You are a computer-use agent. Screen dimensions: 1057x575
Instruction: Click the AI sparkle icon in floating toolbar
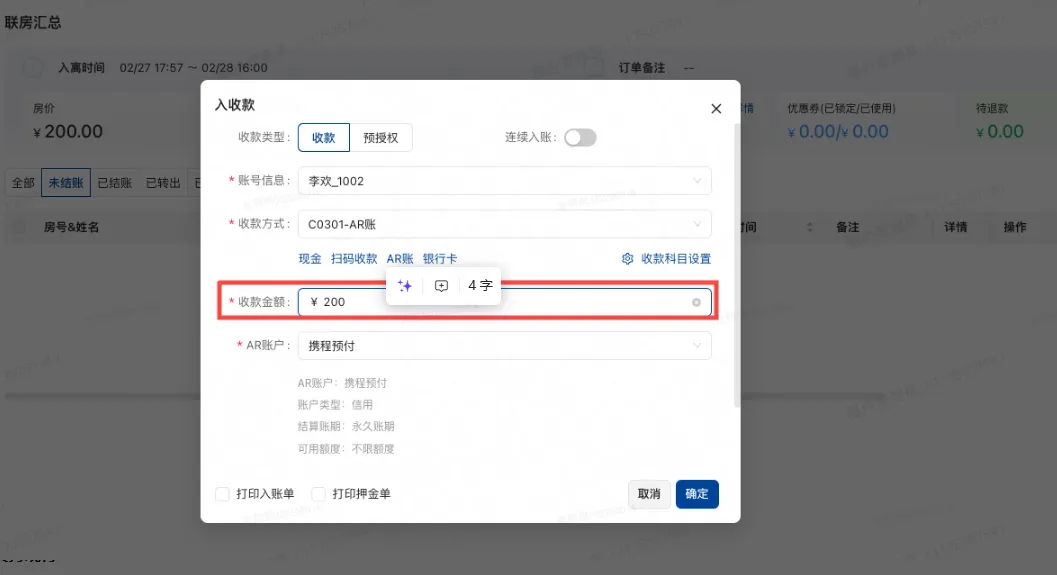pyautogui.click(x=404, y=286)
